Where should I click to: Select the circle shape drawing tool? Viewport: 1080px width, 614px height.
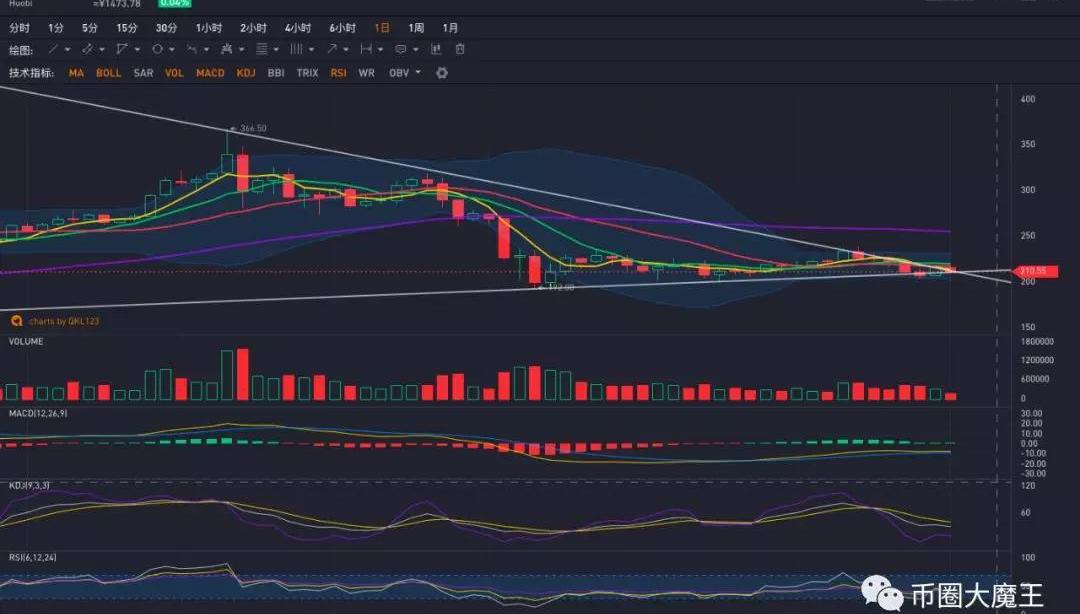point(157,49)
